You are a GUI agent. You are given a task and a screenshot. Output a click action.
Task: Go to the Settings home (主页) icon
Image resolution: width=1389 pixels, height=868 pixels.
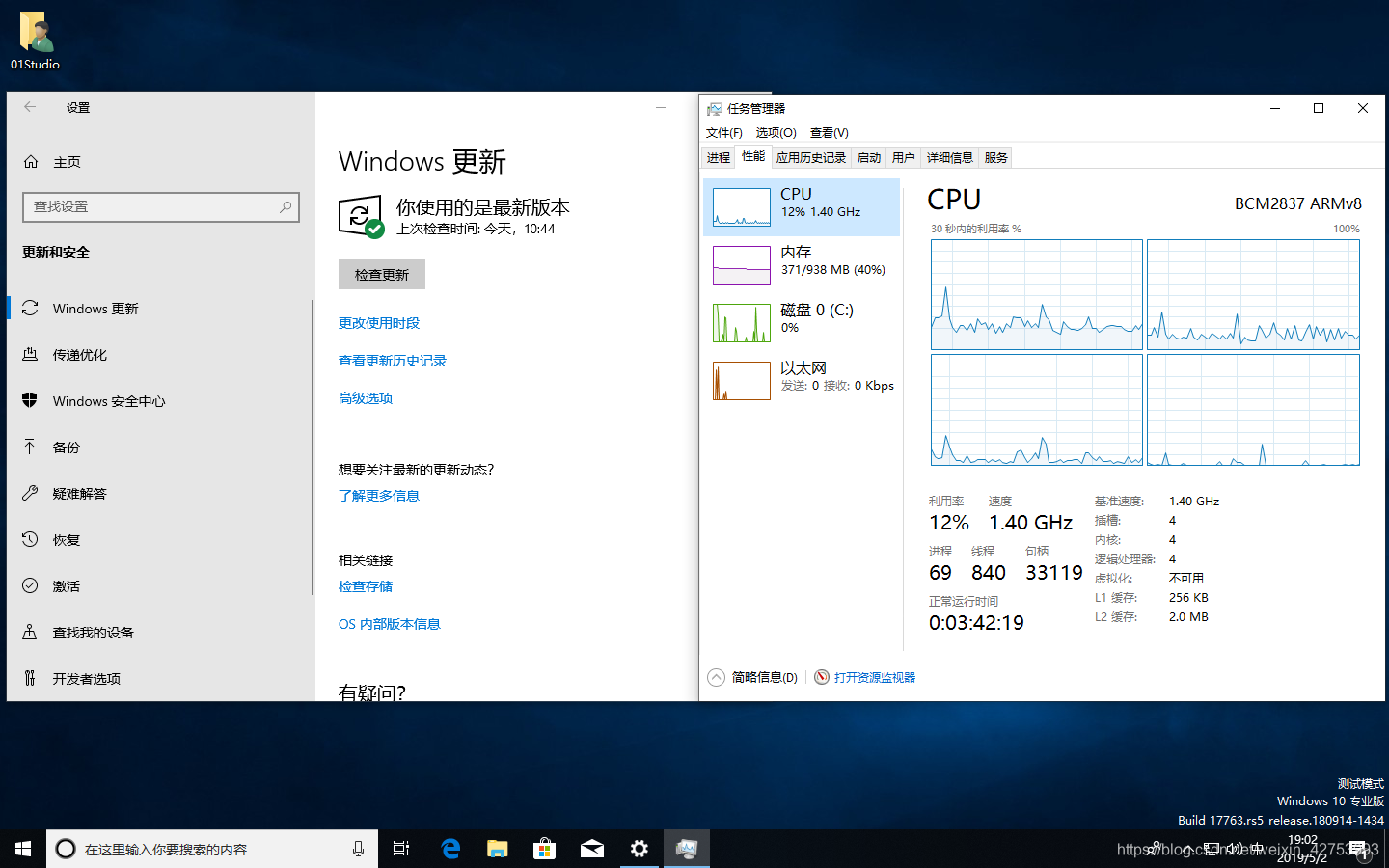click(x=31, y=162)
